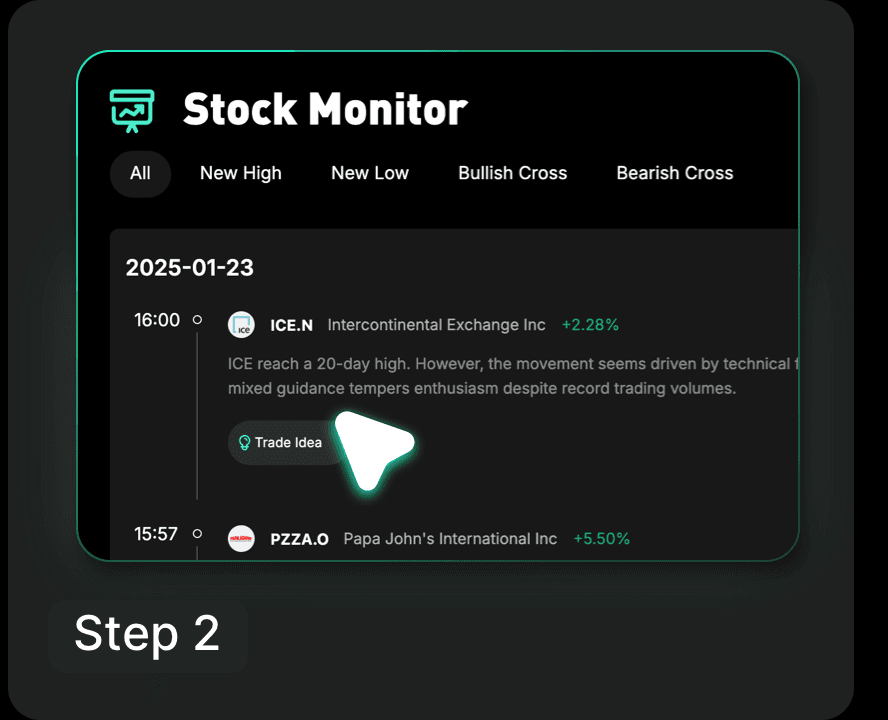Open the New Low tab
The image size is (888, 720).
pyautogui.click(x=370, y=173)
